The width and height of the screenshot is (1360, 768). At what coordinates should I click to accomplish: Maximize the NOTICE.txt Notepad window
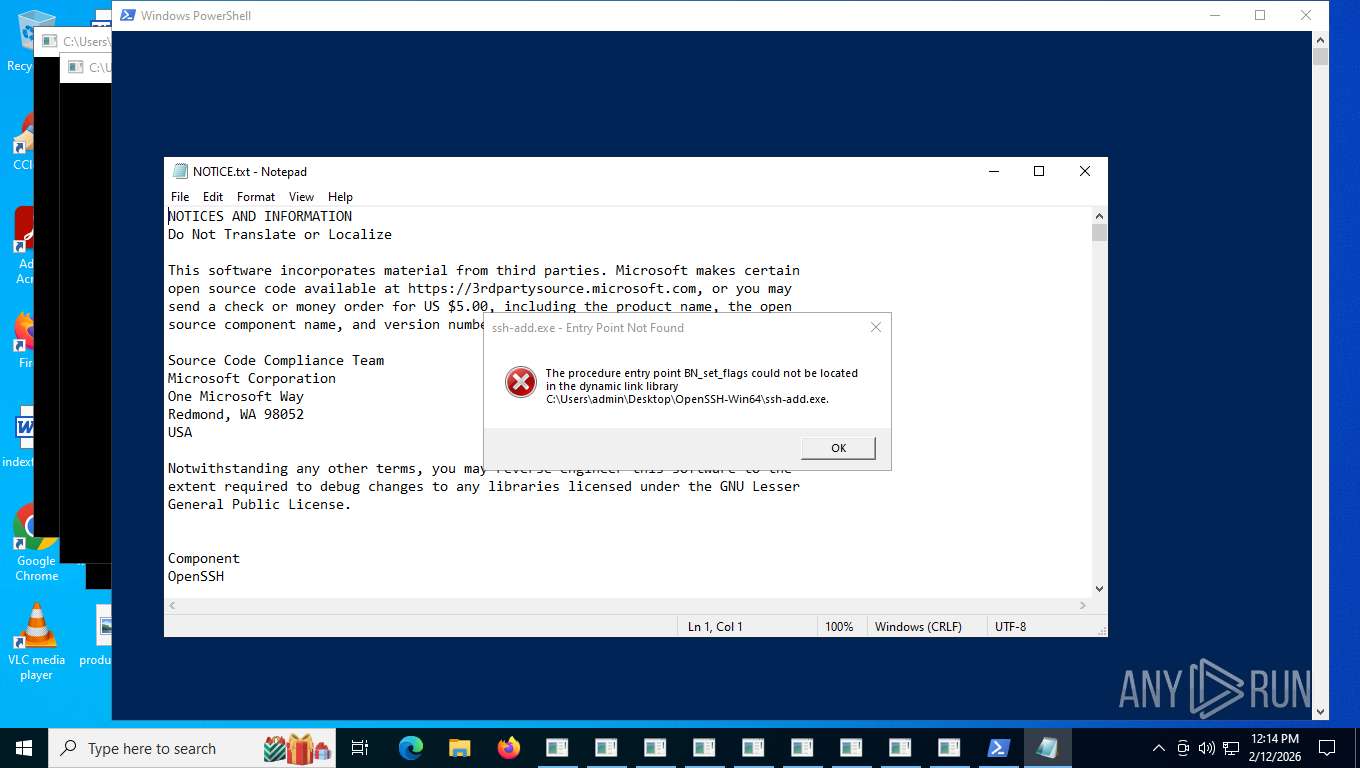1039,171
